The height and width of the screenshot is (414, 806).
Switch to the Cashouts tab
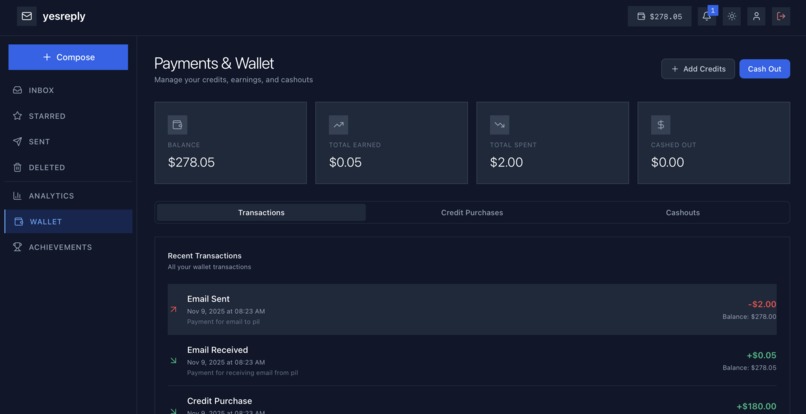pyautogui.click(x=683, y=212)
